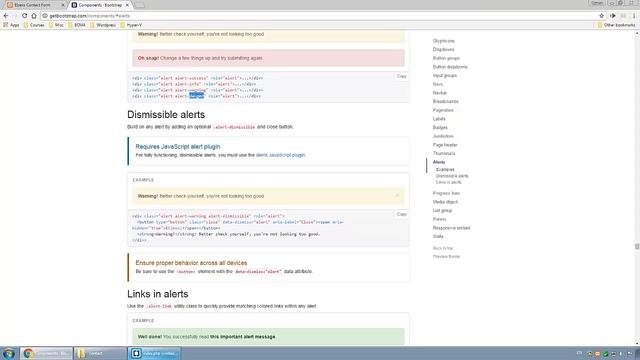
Task: Go to Navs in the sidebar
Action: point(438,84)
